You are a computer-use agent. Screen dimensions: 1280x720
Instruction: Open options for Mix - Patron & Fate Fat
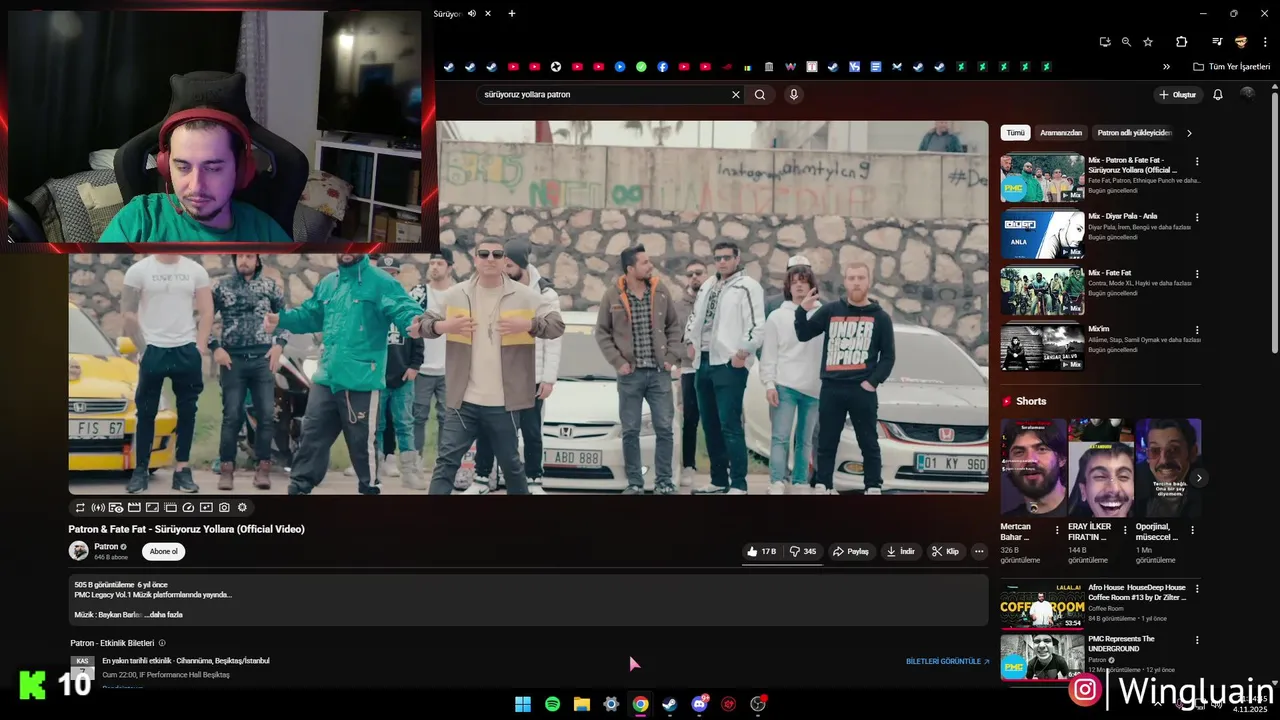[1197, 161]
